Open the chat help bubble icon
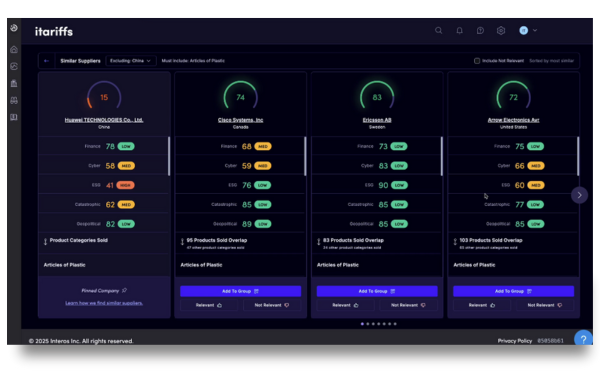The image size is (600, 375). [480, 31]
